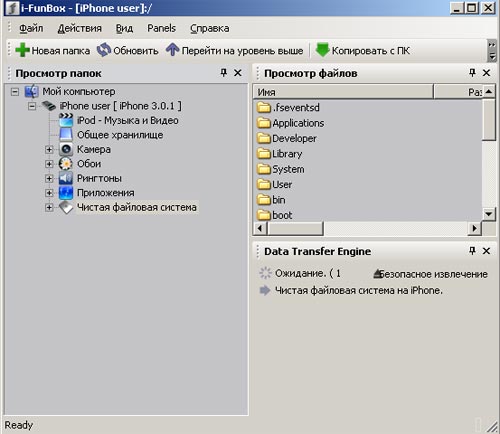
Task: Click the bin folder icon
Action: point(264,200)
